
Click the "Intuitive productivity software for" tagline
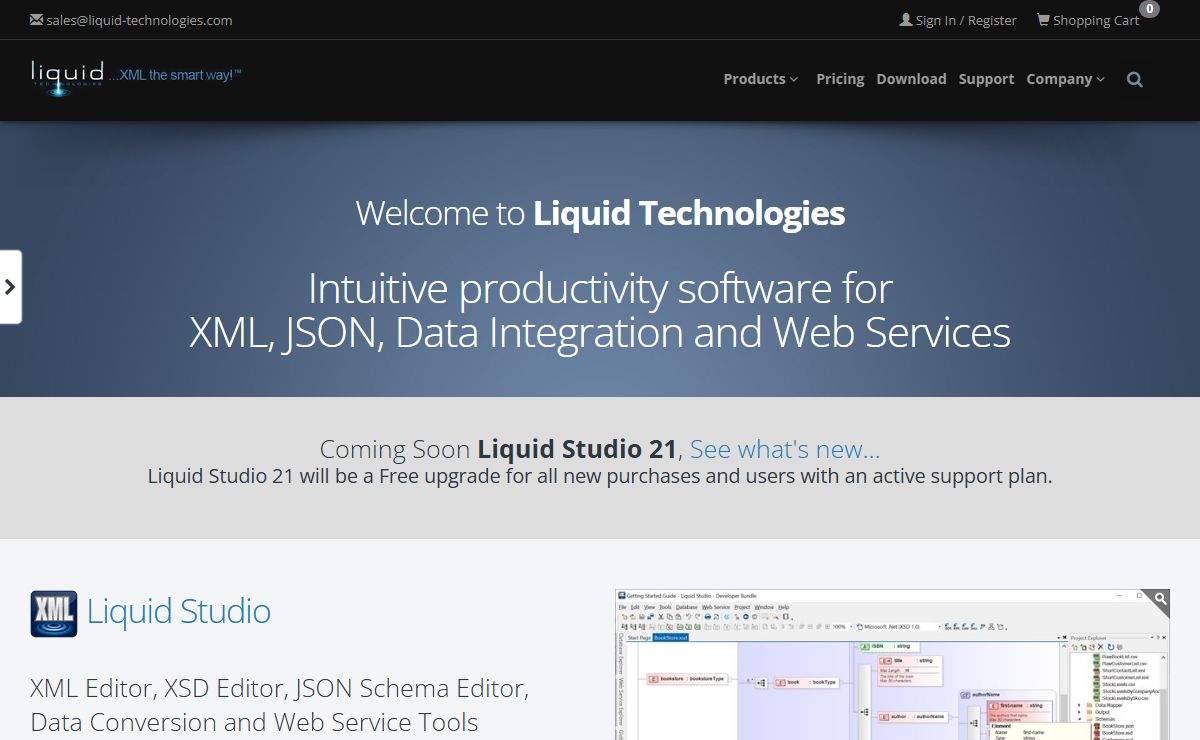click(x=600, y=289)
